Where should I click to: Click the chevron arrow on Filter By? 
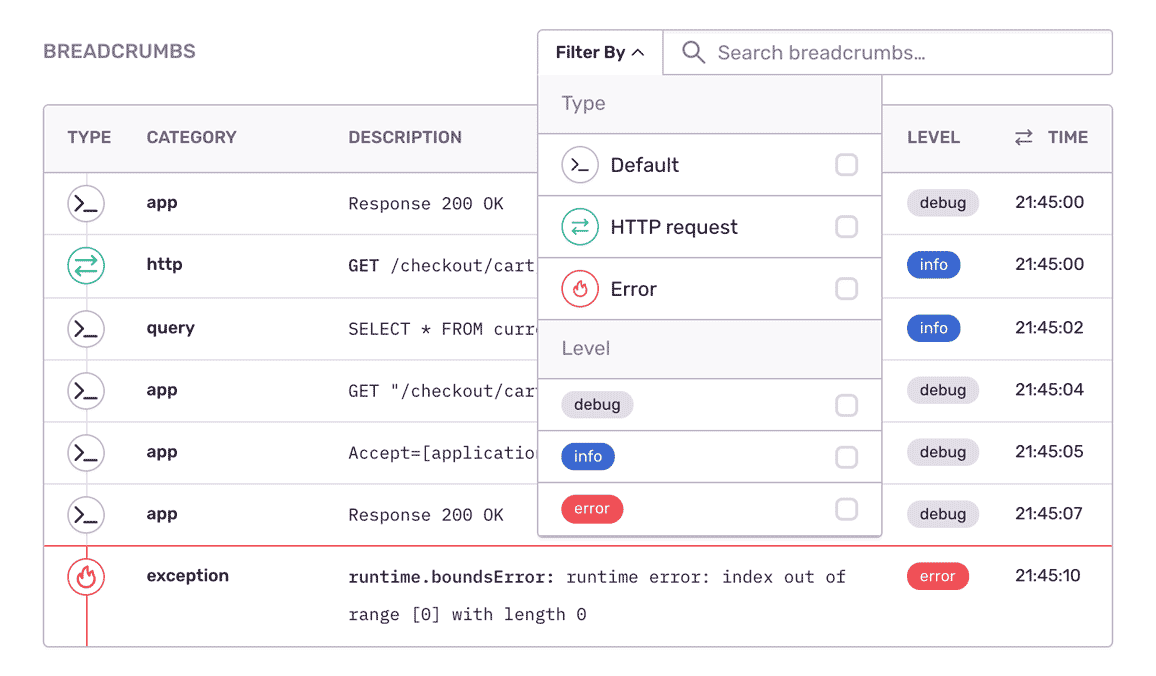(638, 53)
